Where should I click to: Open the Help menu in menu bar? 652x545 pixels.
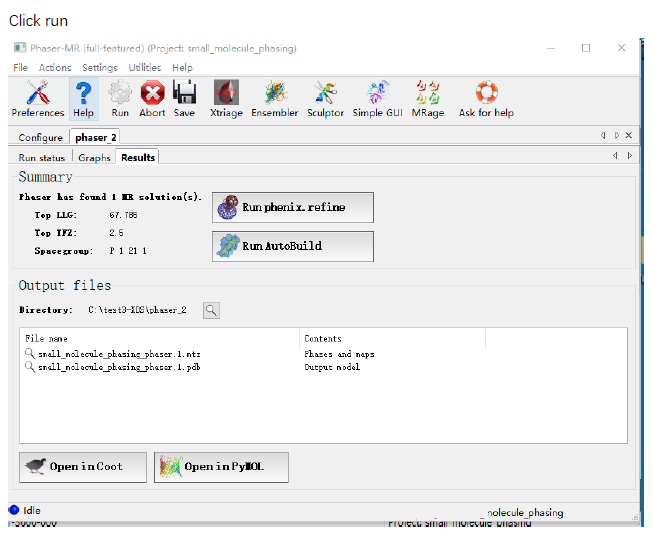(182, 67)
